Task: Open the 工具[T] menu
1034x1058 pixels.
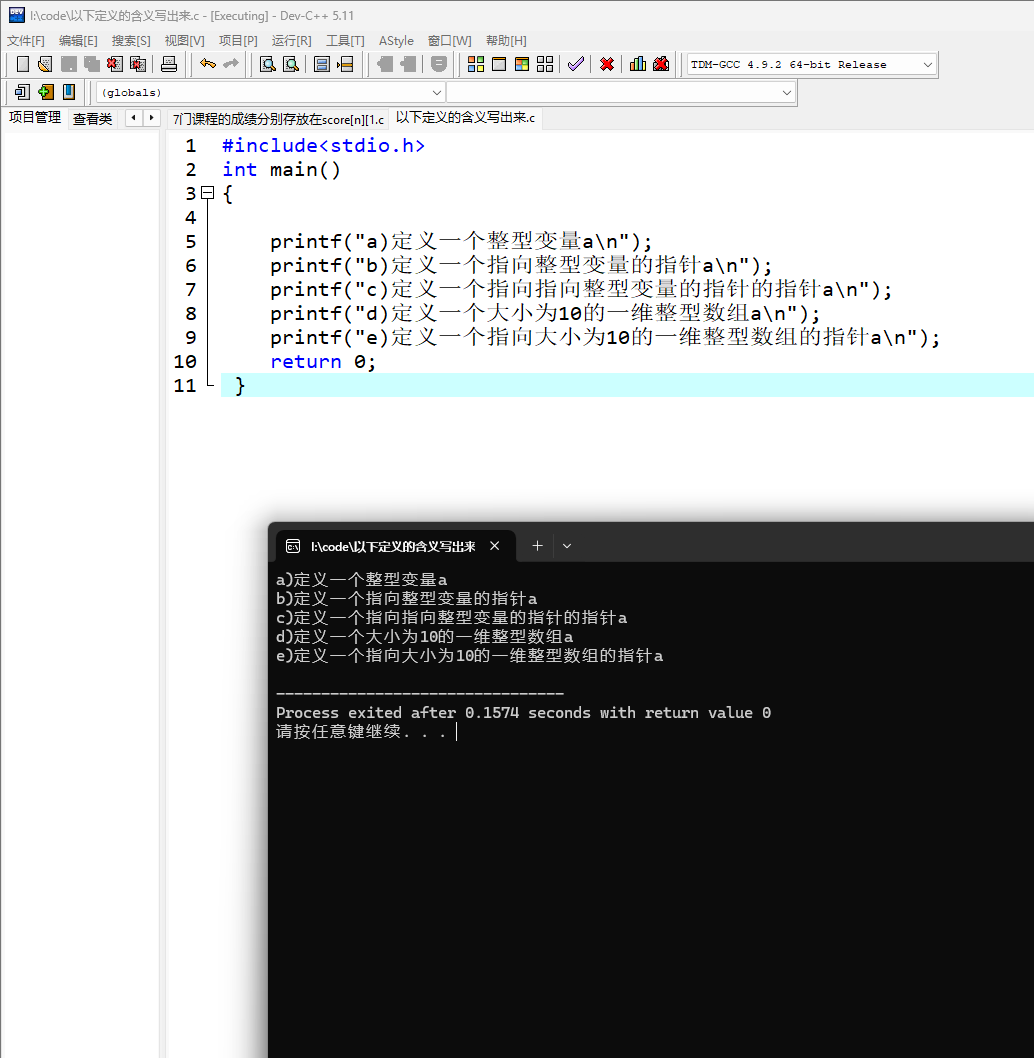Action: 345,40
